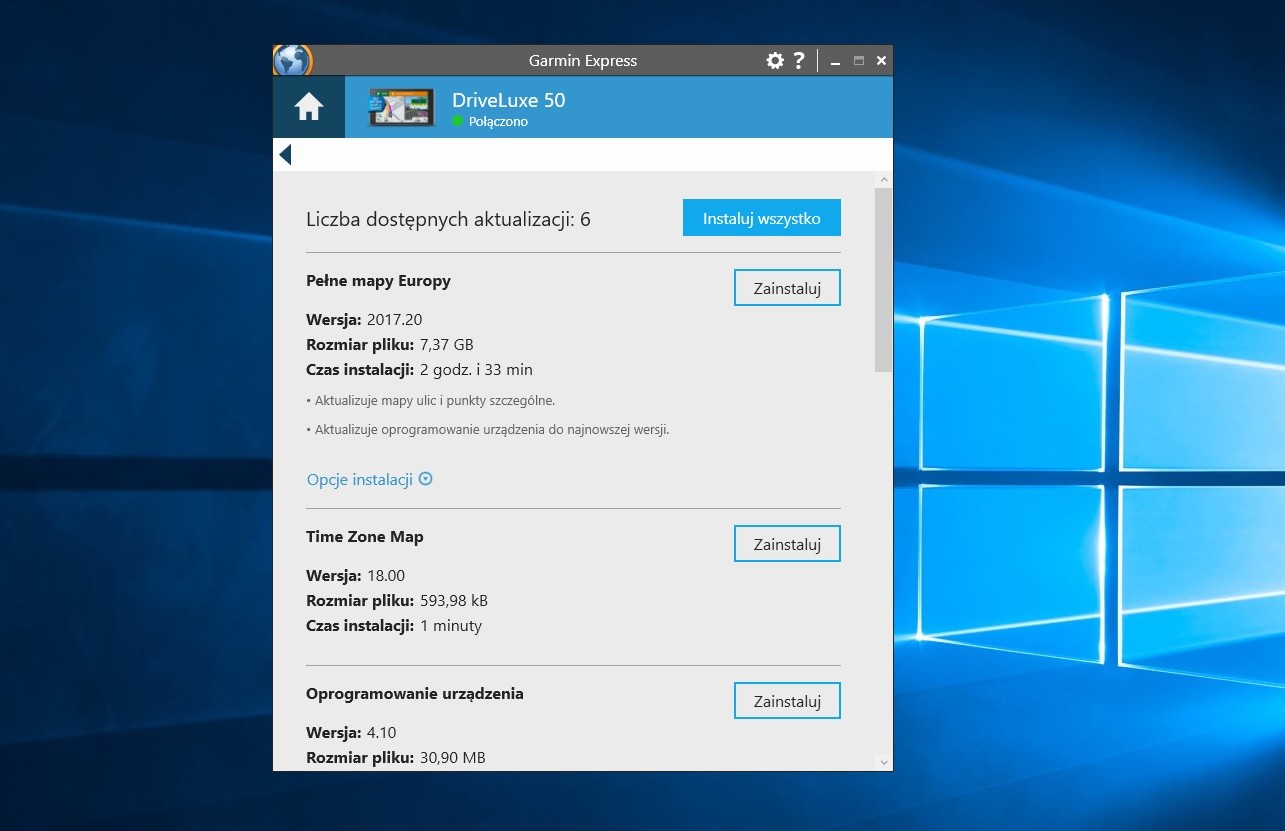1285x831 pixels.
Task: Install the Oprogramowanie urządzenia update
Action: [787, 700]
